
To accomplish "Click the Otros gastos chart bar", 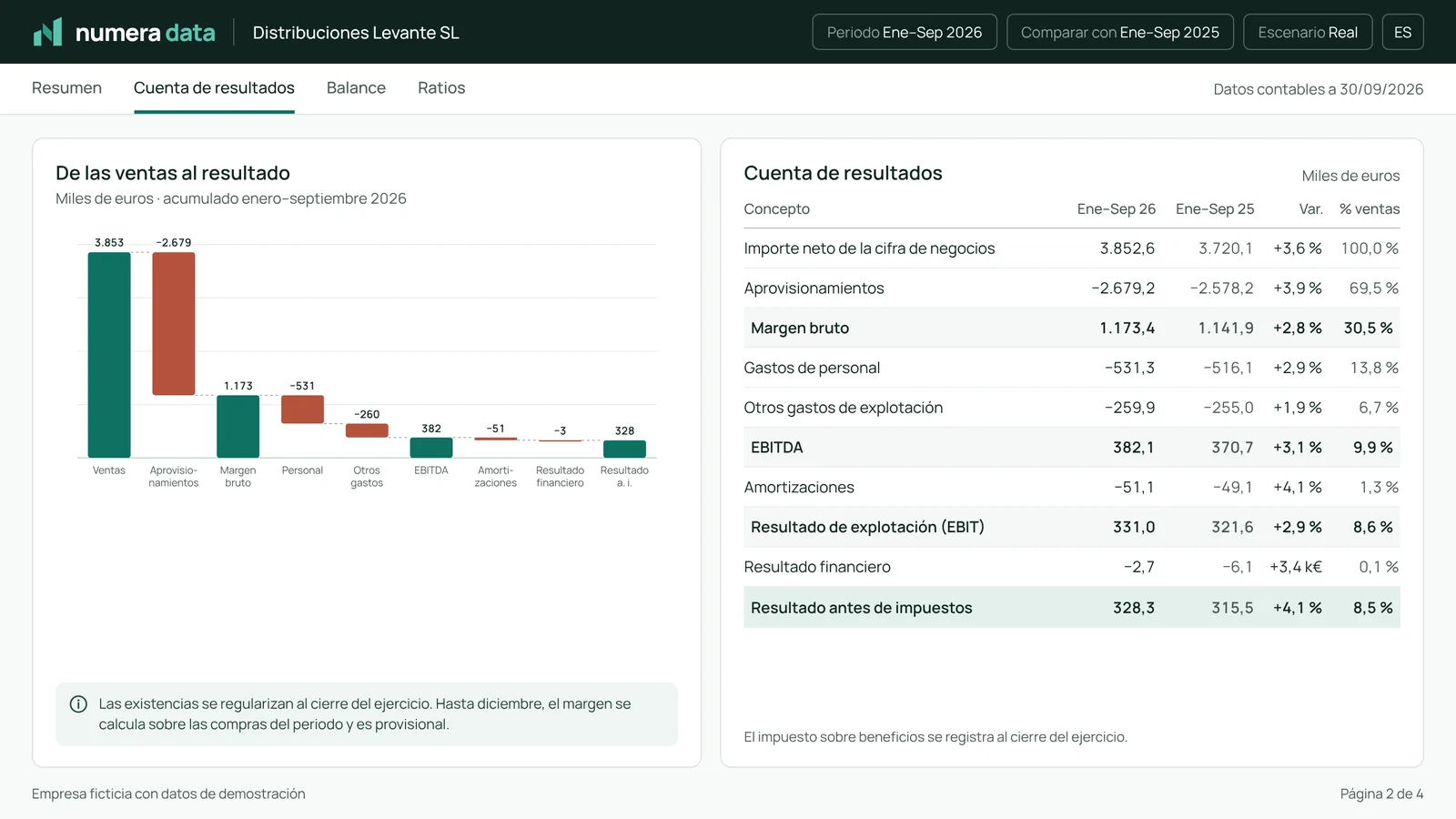I will 367,430.
